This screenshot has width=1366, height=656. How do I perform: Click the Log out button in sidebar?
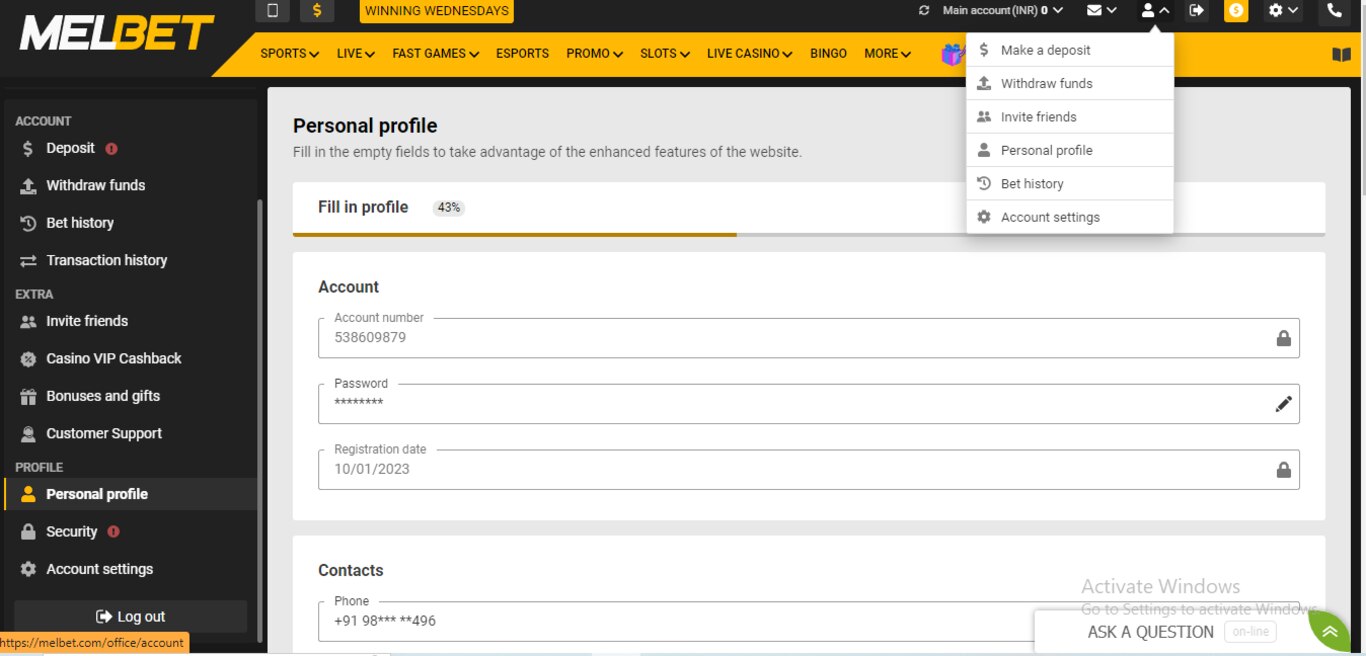[130, 617]
